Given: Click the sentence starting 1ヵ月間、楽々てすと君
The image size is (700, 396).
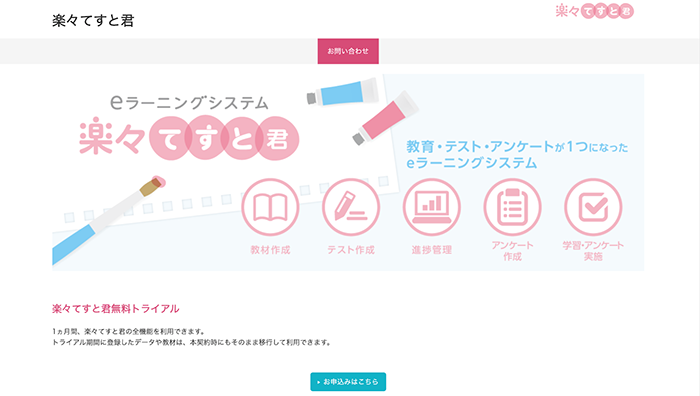Looking at the screenshot, I should point(129,331).
